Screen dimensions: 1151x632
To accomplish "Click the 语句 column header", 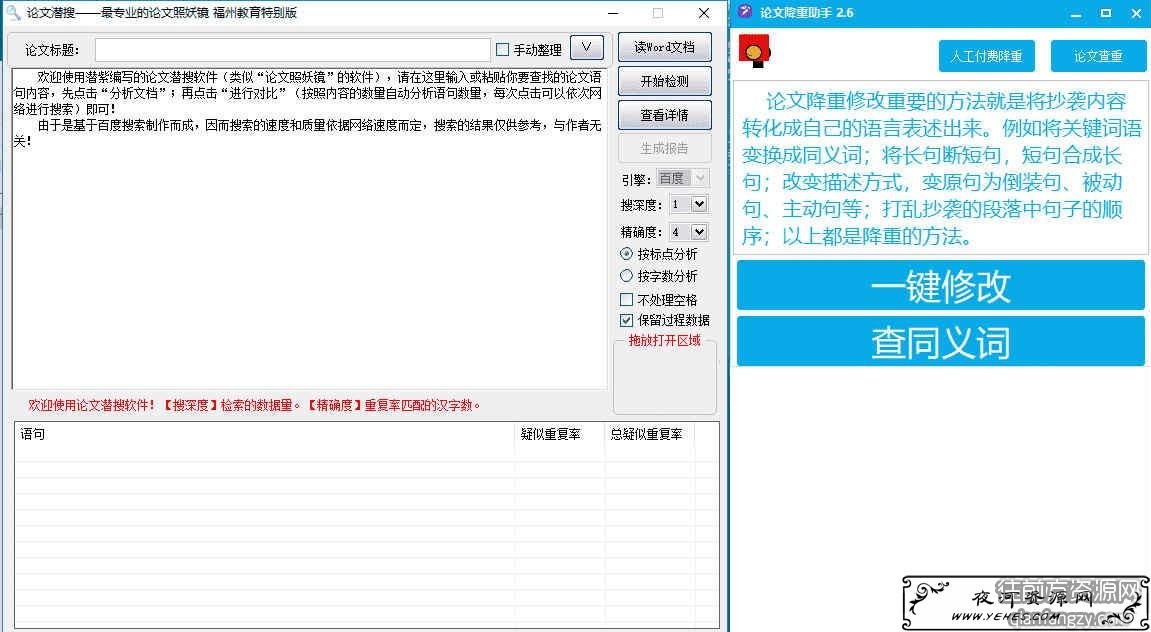I will click(264, 434).
